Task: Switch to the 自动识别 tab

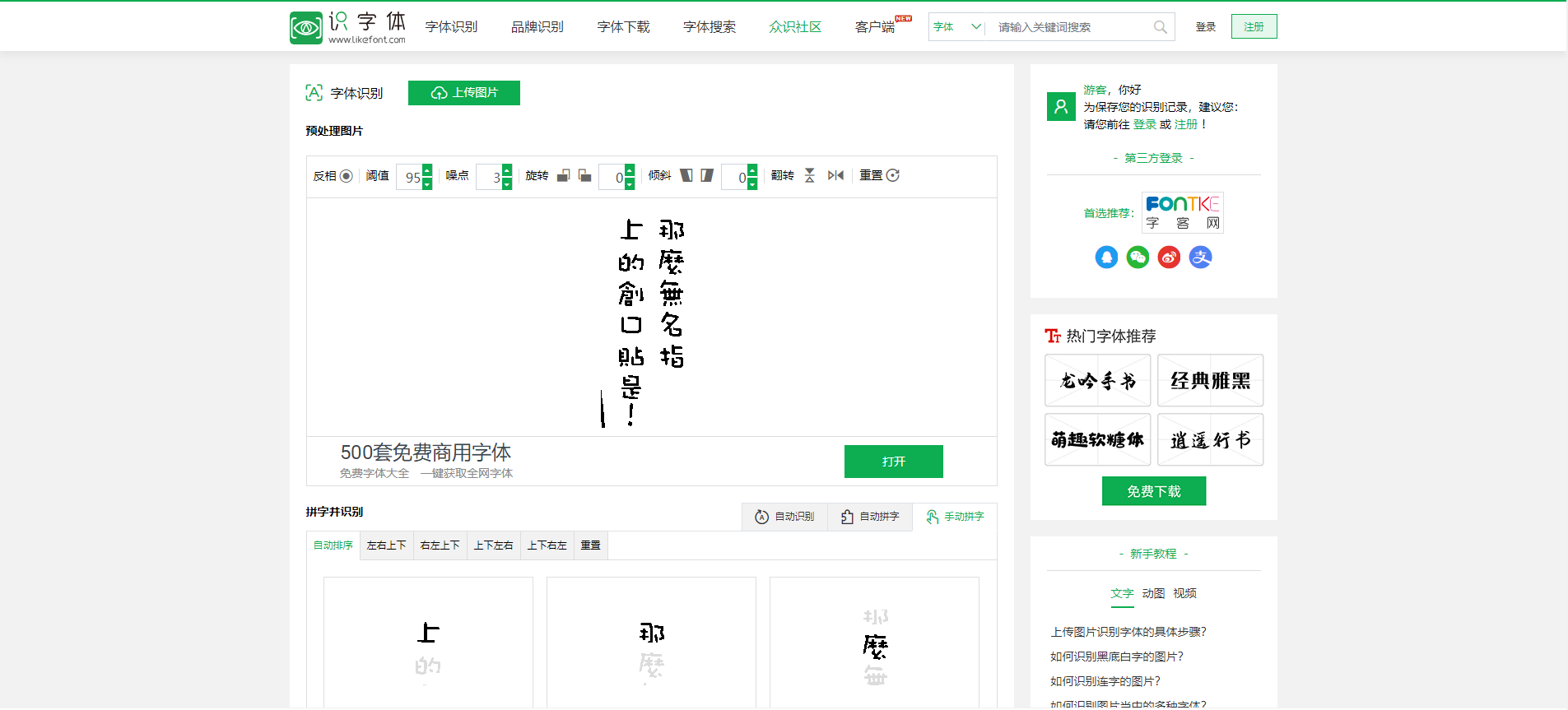Action: point(785,517)
